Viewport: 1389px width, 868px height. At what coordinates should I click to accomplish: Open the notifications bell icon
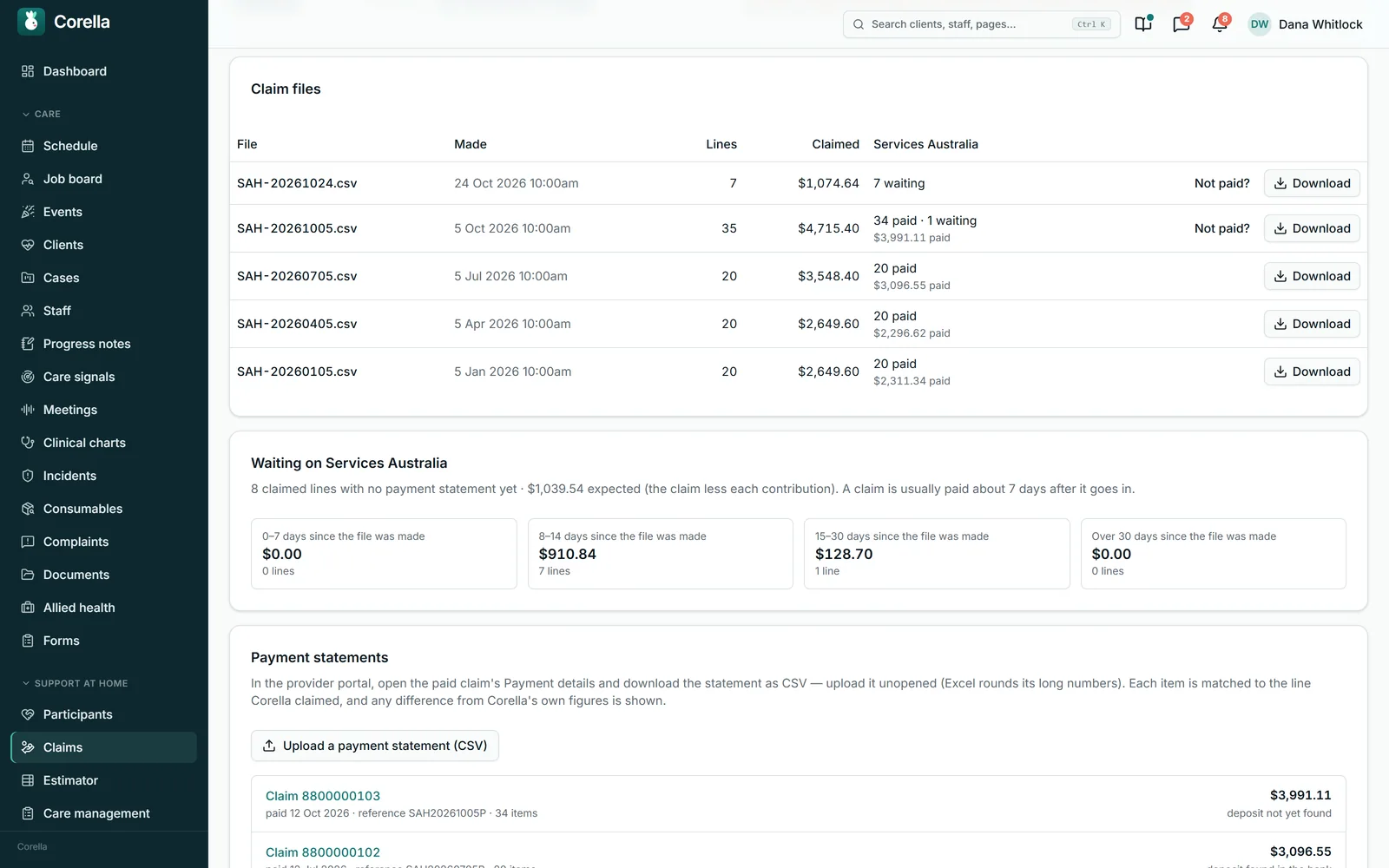coord(1220,24)
